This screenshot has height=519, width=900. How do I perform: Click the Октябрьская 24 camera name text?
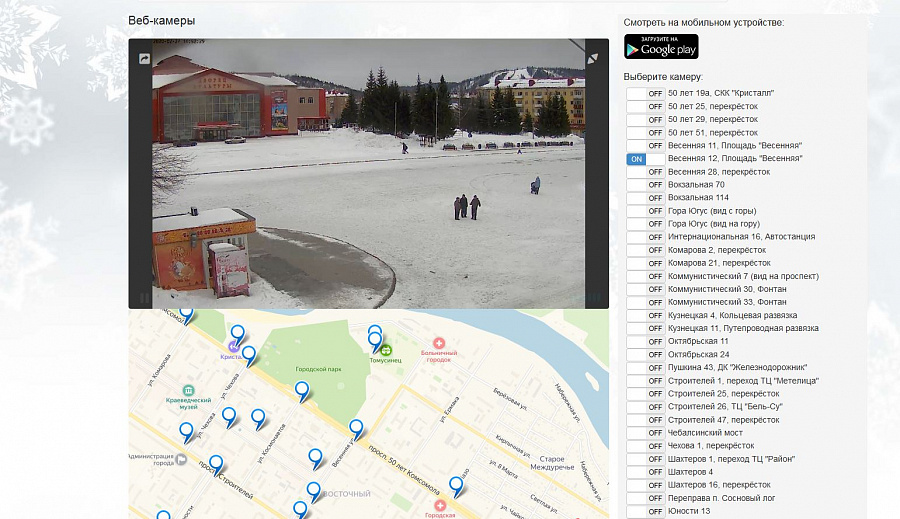click(x=699, y=354)
